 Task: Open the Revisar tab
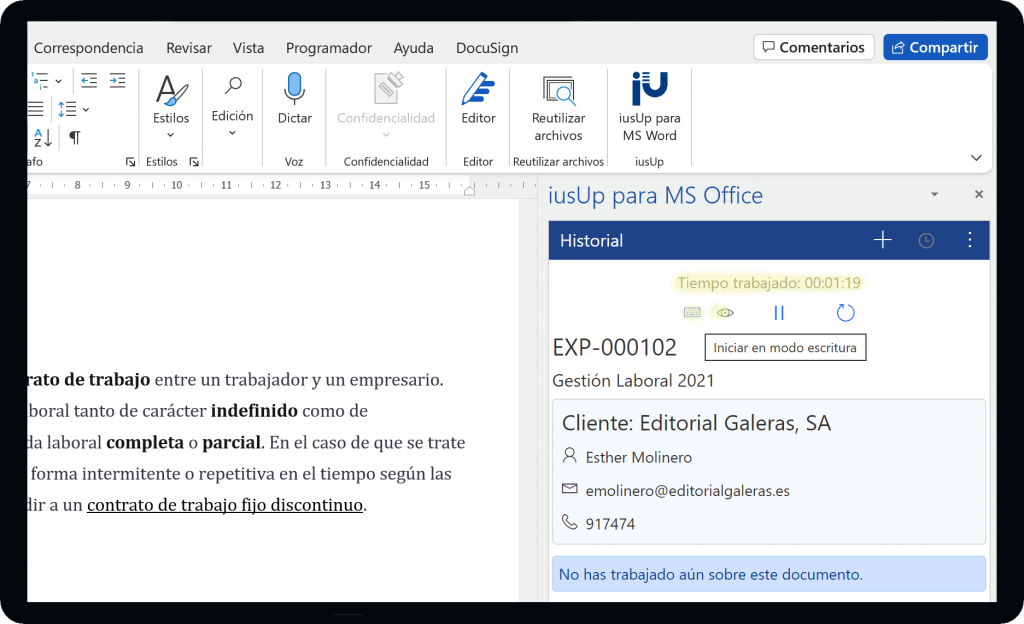click(189, 48)
